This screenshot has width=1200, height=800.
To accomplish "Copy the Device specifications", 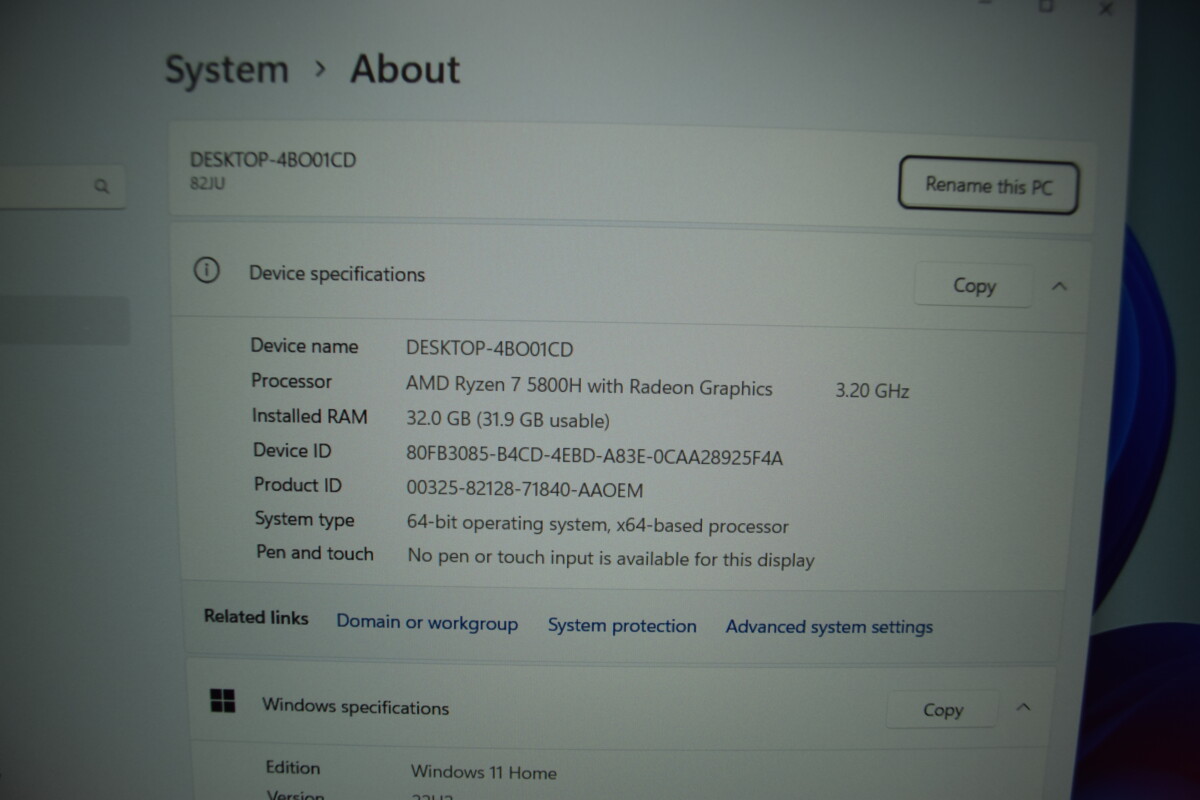I will pos(974,286).
